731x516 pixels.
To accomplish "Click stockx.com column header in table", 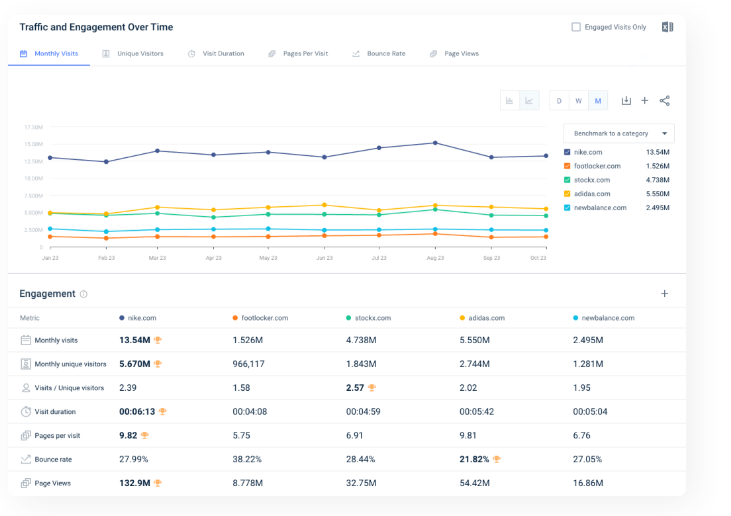I will (x=369, y=318).
